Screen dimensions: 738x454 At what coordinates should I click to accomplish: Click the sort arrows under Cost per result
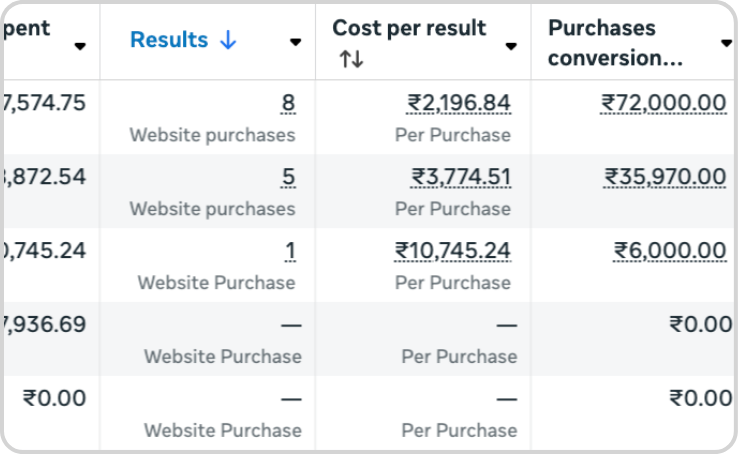(351, 60)
